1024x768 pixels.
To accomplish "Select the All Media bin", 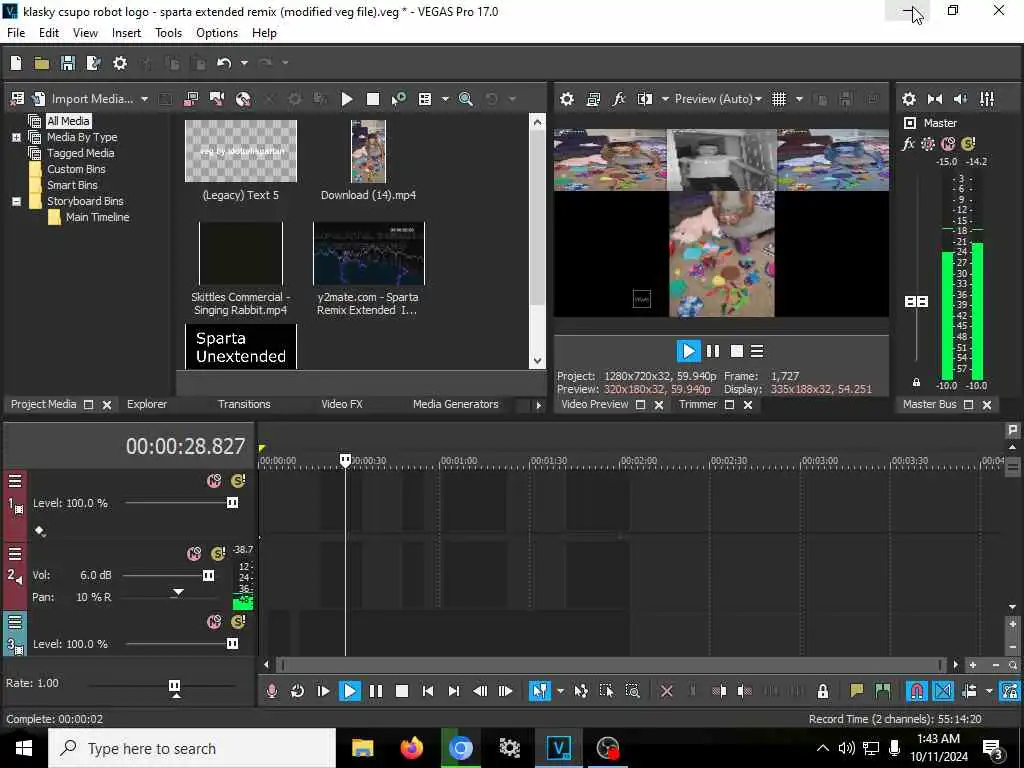I will tap(69, 121).
